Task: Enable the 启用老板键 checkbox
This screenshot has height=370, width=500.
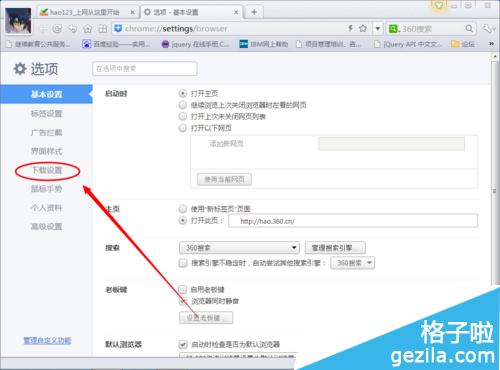Action: coord(182,289)
